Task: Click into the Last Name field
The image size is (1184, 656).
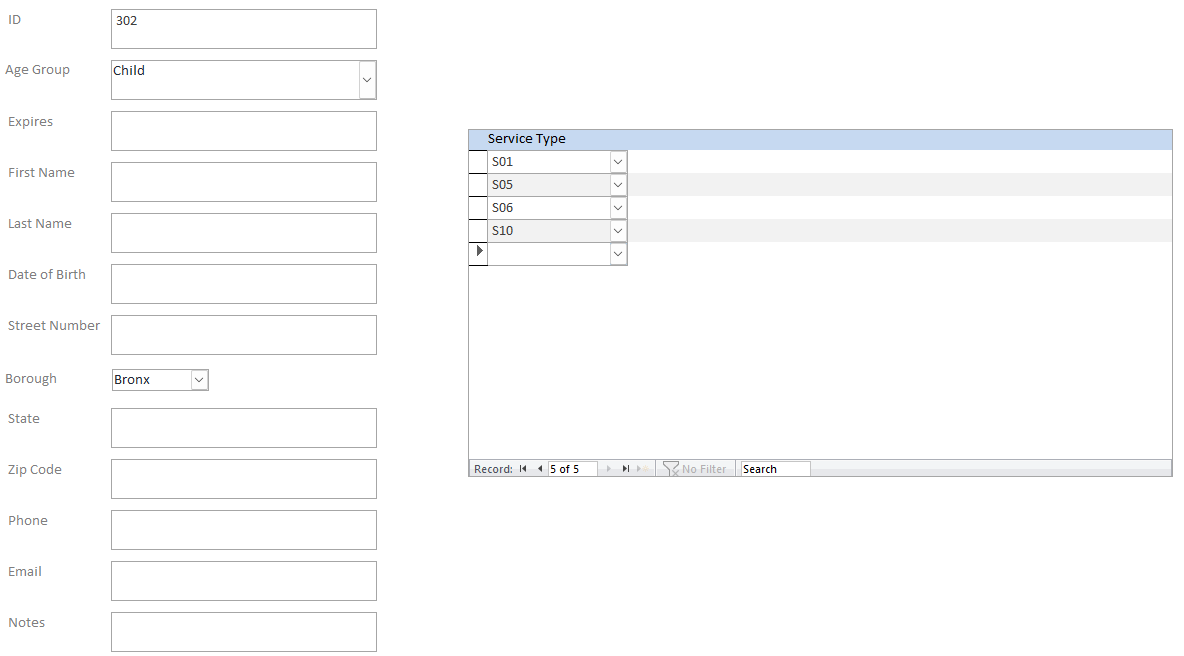Action: click(x=244, y=233)
